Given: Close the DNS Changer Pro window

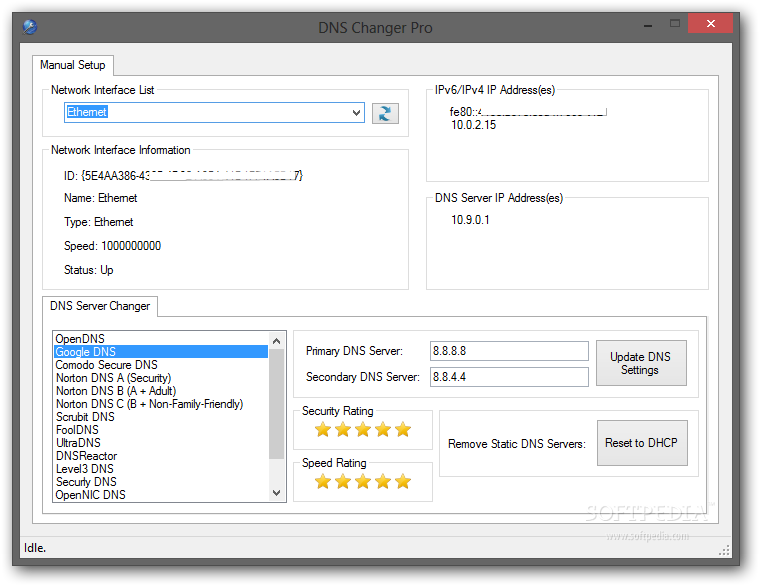Looking at the screenshot, I should [711, 23].
